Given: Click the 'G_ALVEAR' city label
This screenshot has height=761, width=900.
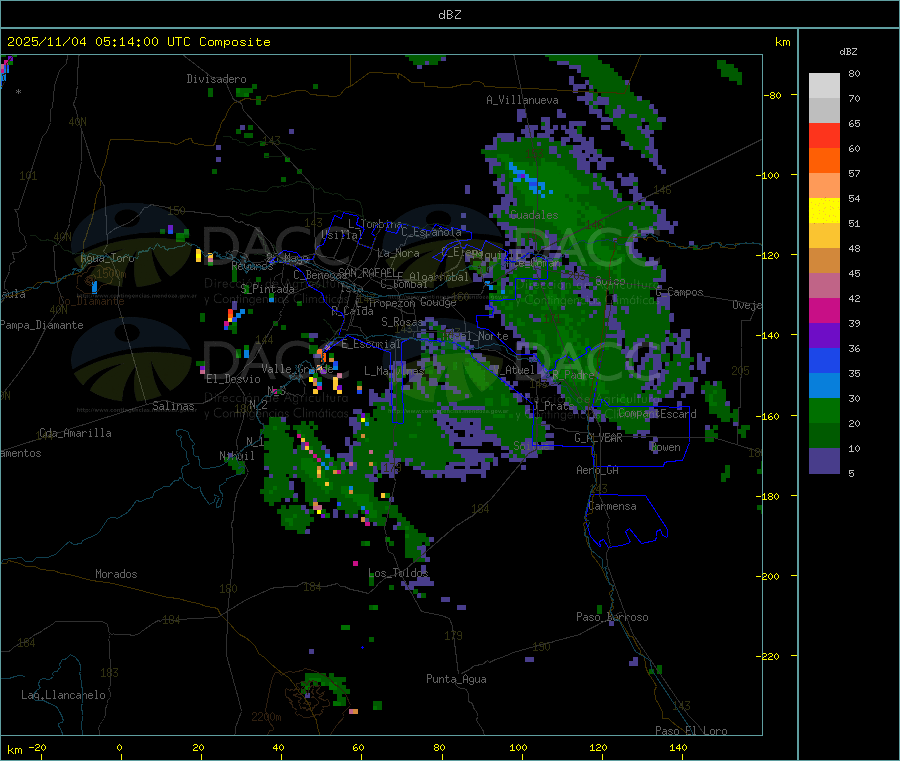Looking at the screenshot, I should (x=599, y=438).
